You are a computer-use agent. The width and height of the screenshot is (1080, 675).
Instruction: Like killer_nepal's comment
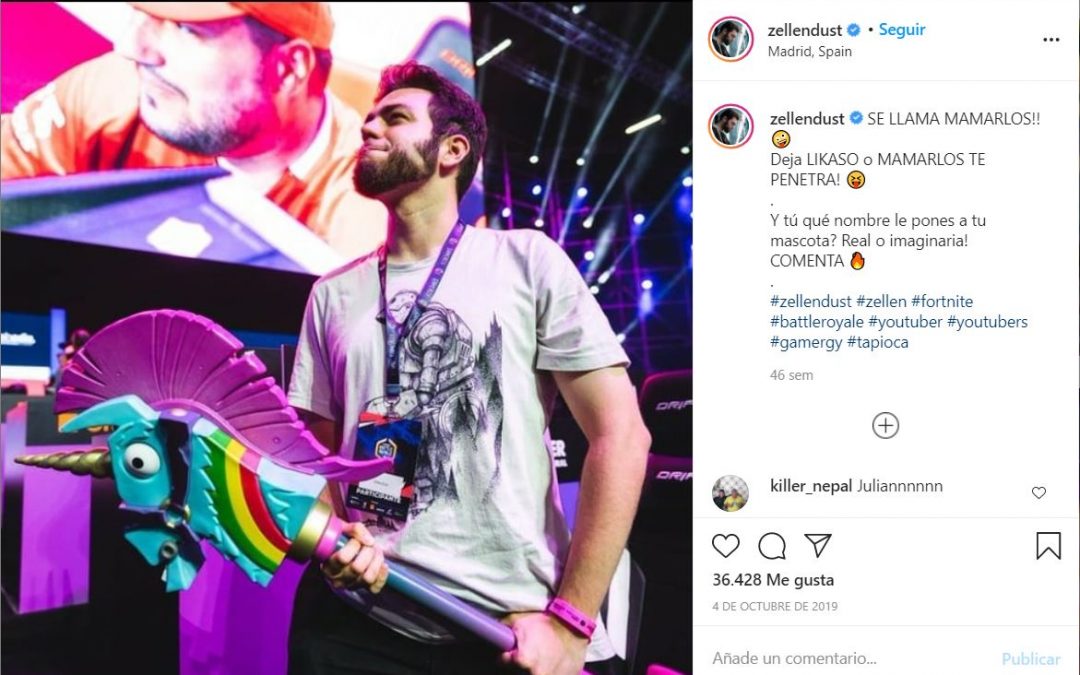pos(1039,493)
